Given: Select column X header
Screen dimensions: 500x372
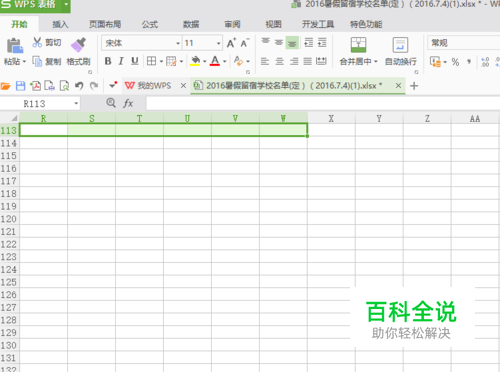Looking at the screenshot, I should (331, 118).
